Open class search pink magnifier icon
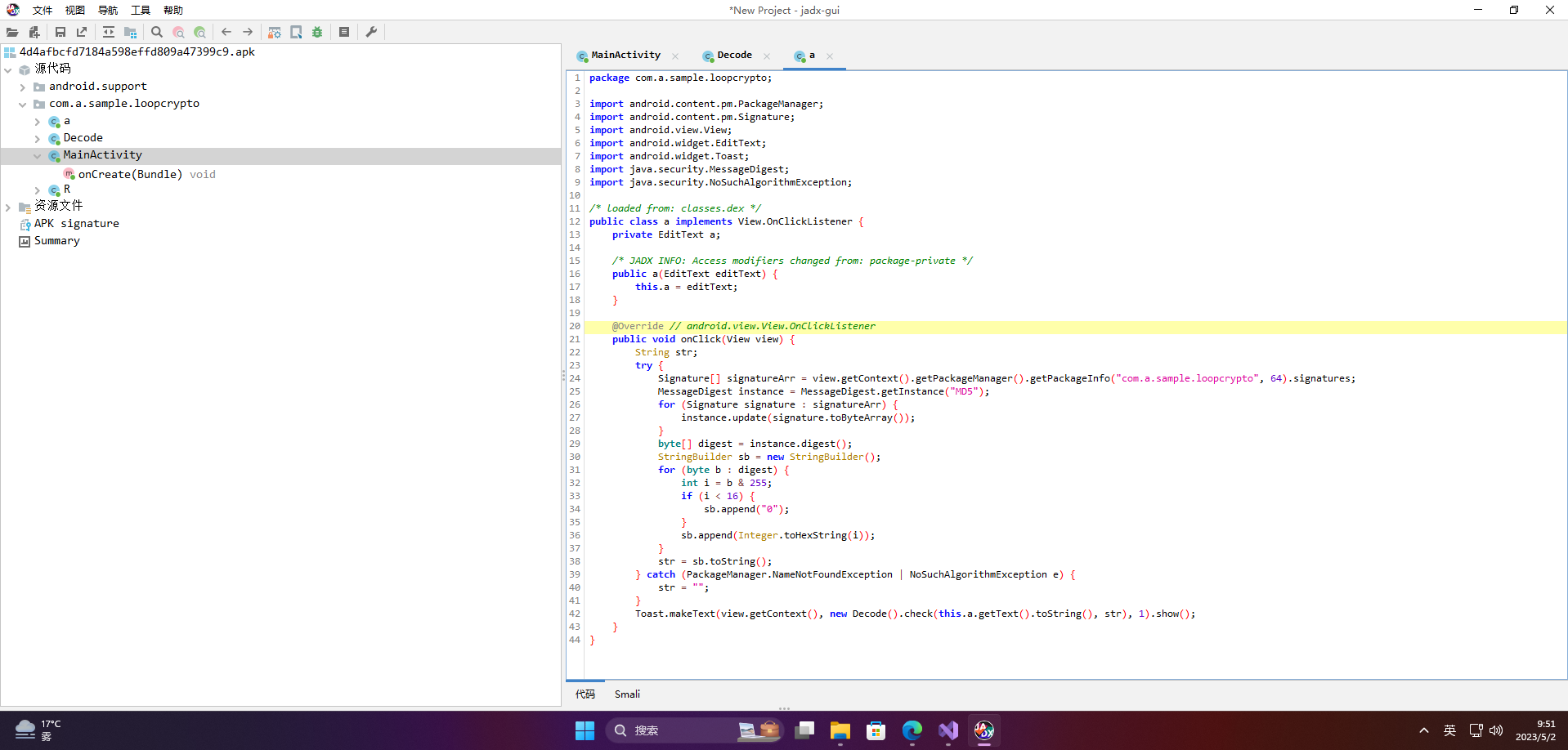The width and height of the screenshot is (1568, 750). pyautogui.click(x=178, y=32)
